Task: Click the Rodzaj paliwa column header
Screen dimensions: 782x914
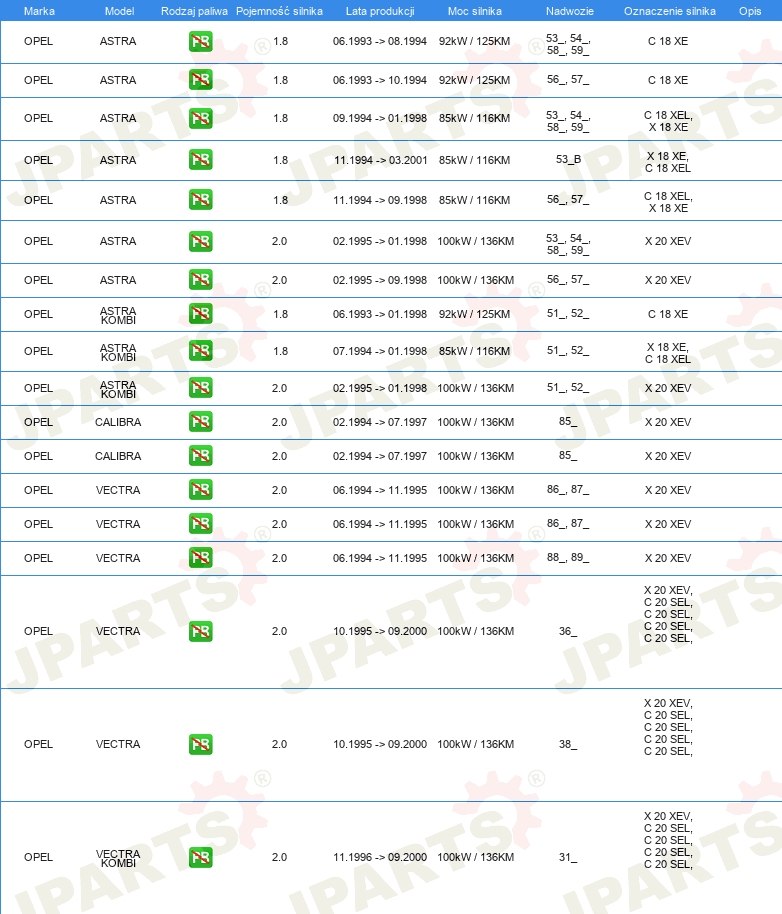Action: (194, 11)
